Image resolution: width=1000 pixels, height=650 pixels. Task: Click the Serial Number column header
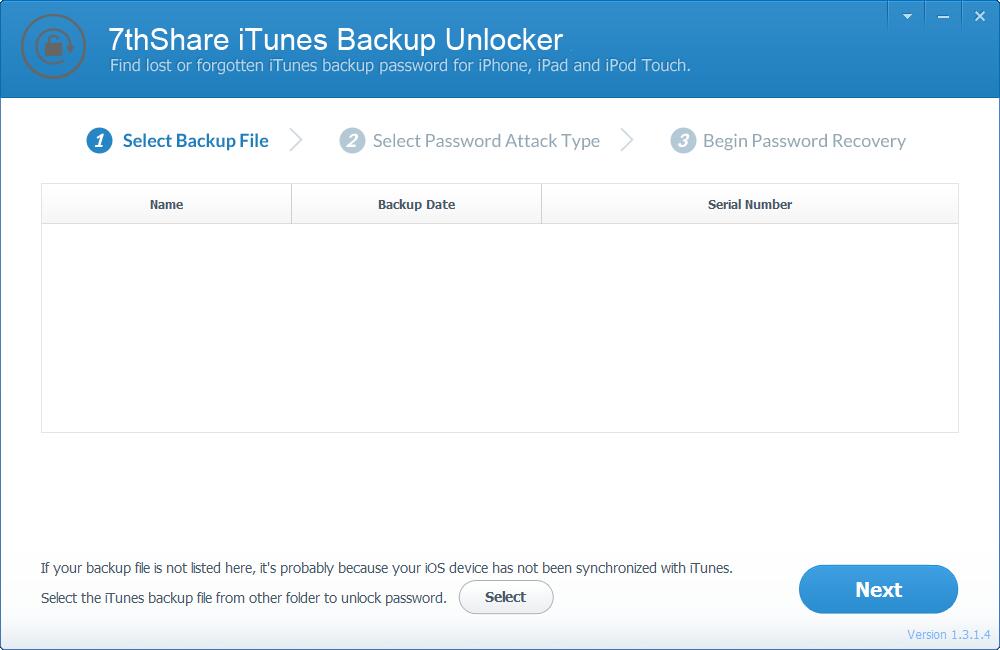[x=750, y=204]
